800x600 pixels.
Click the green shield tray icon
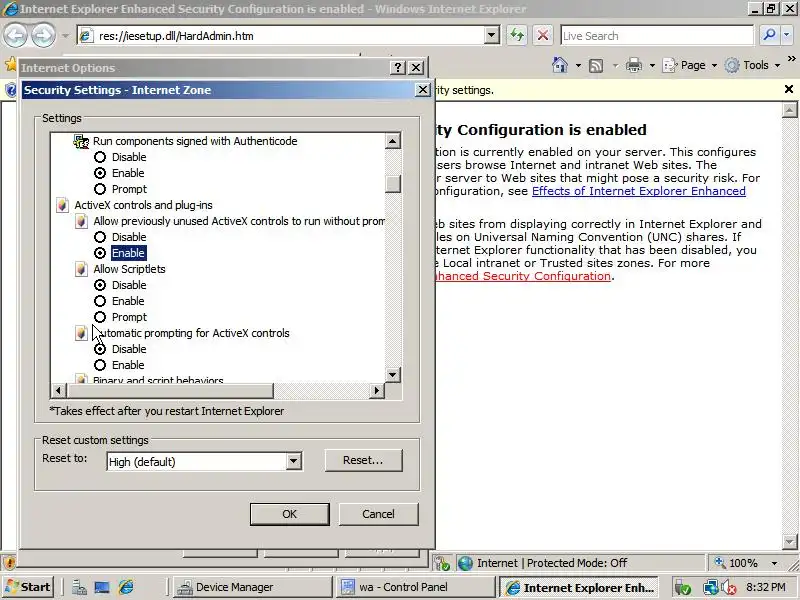click(x=683, y=588)
